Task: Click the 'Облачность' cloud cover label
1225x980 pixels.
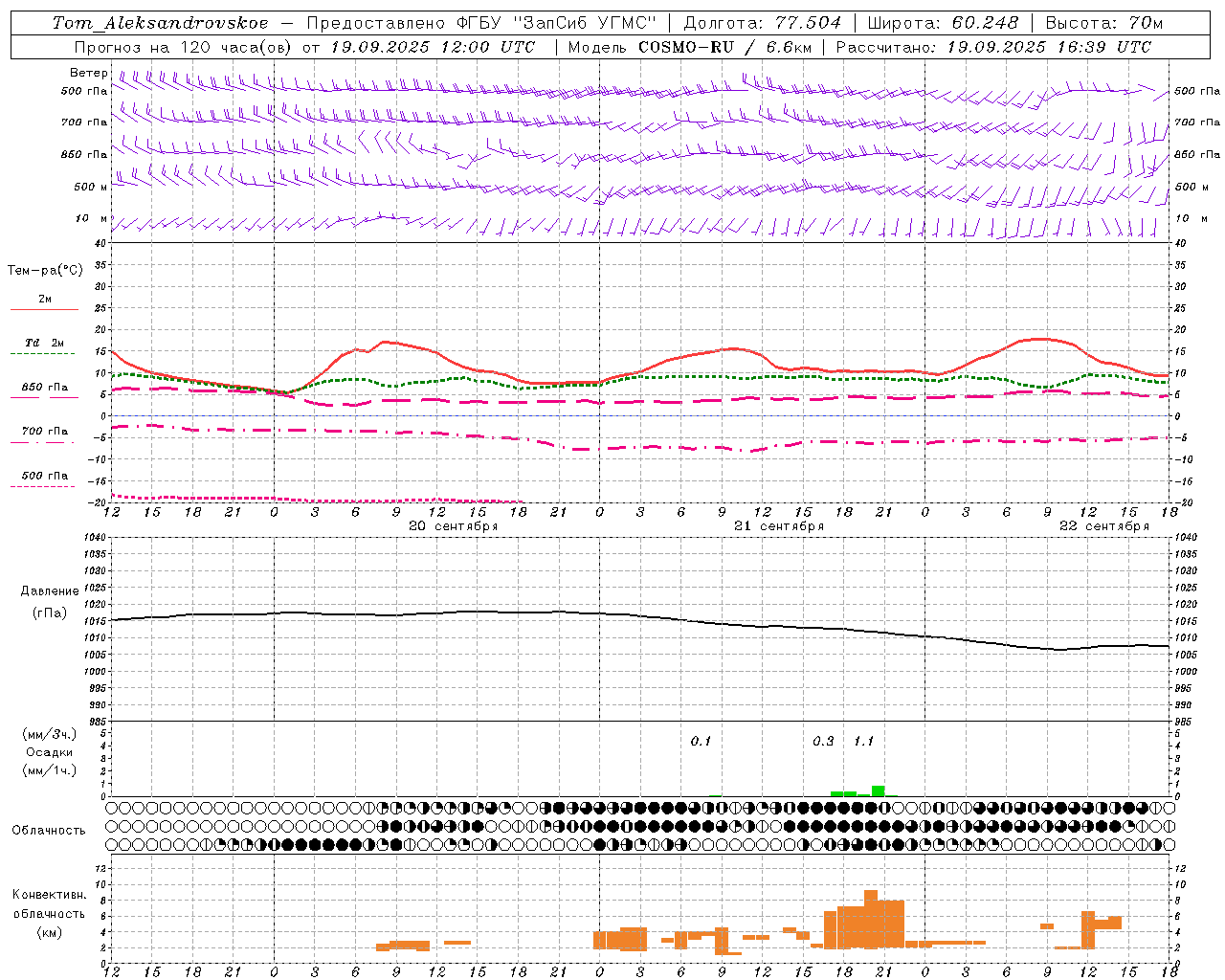Action: click(49, 831)
